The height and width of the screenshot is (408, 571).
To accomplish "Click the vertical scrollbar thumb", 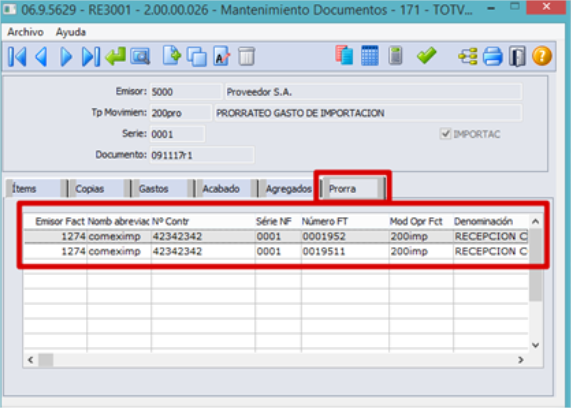I will (535, 264).
